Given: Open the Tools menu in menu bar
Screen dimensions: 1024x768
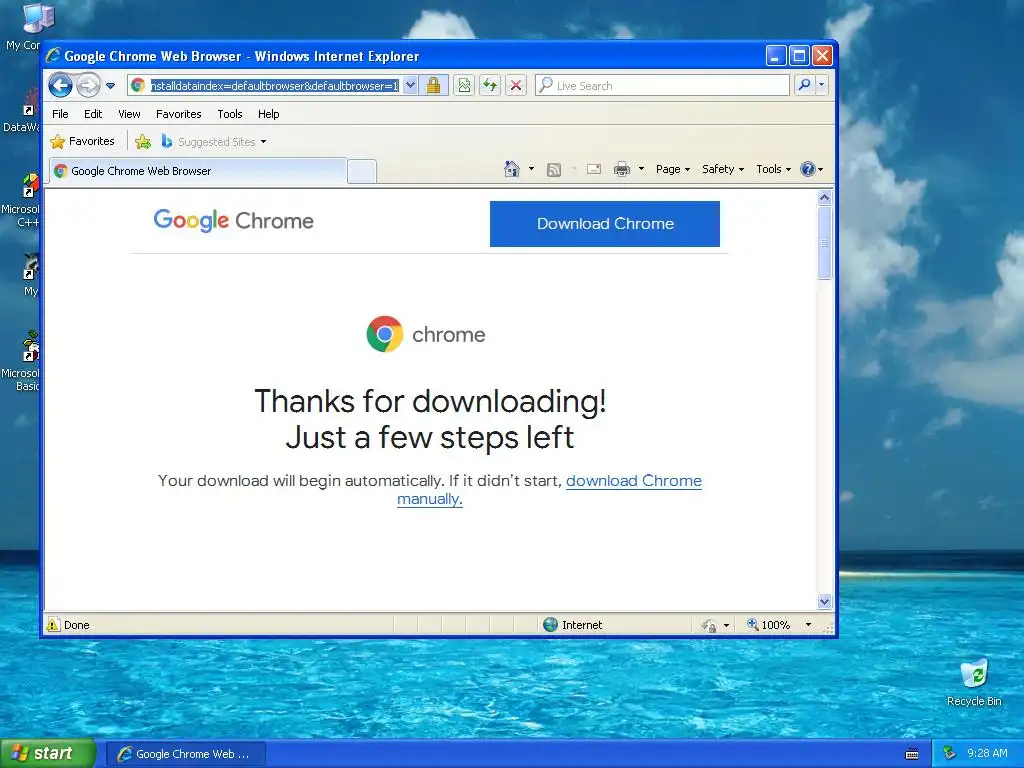Looking at the screenshot, I should 230,114.
